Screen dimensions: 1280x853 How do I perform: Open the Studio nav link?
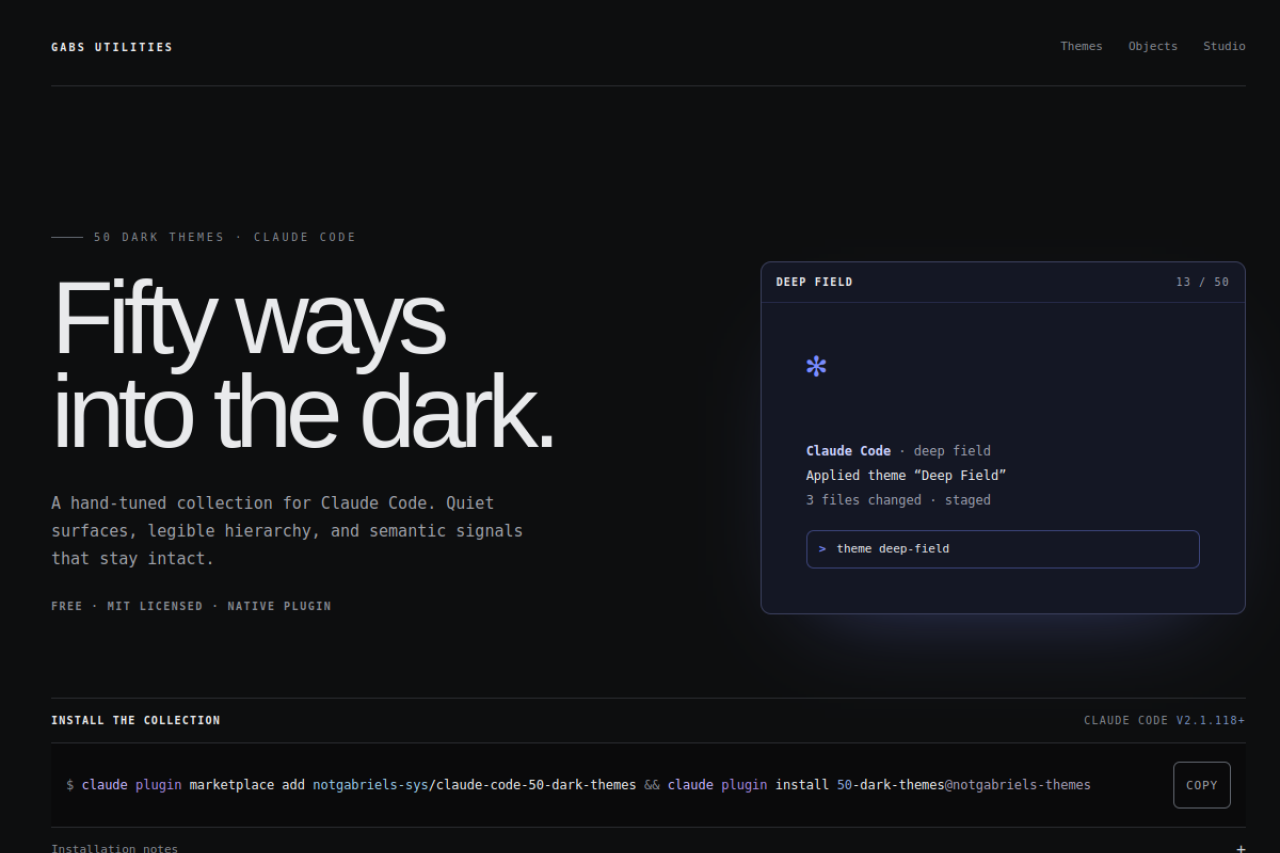[x=1224, y=46]
